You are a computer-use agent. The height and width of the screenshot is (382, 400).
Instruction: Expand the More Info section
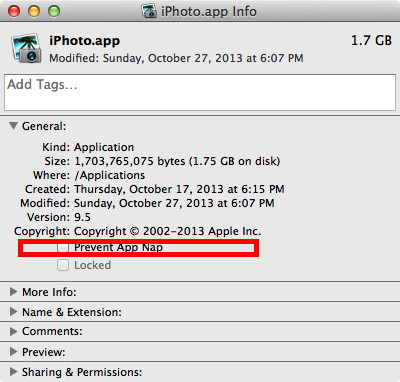(x=13, y=292)
